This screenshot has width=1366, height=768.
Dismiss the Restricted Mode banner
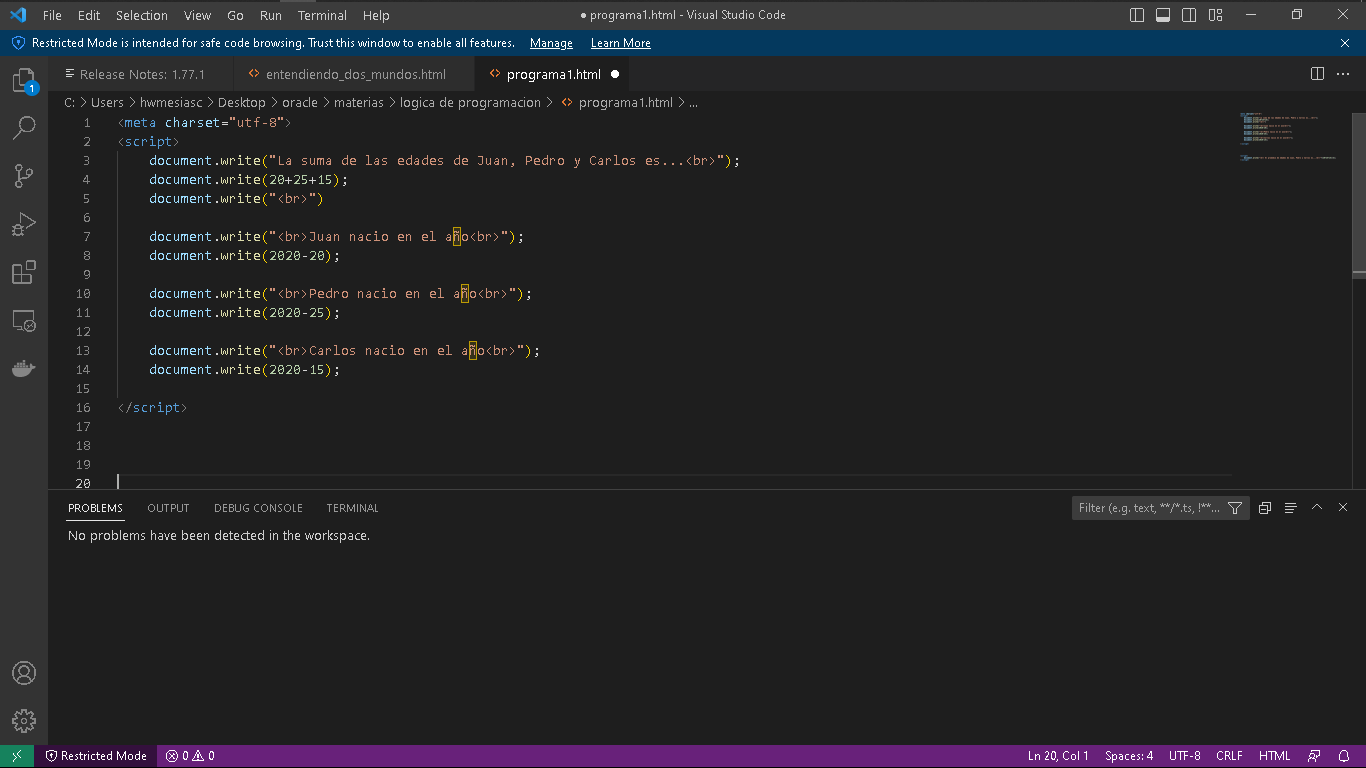[x=1345, y=43]
